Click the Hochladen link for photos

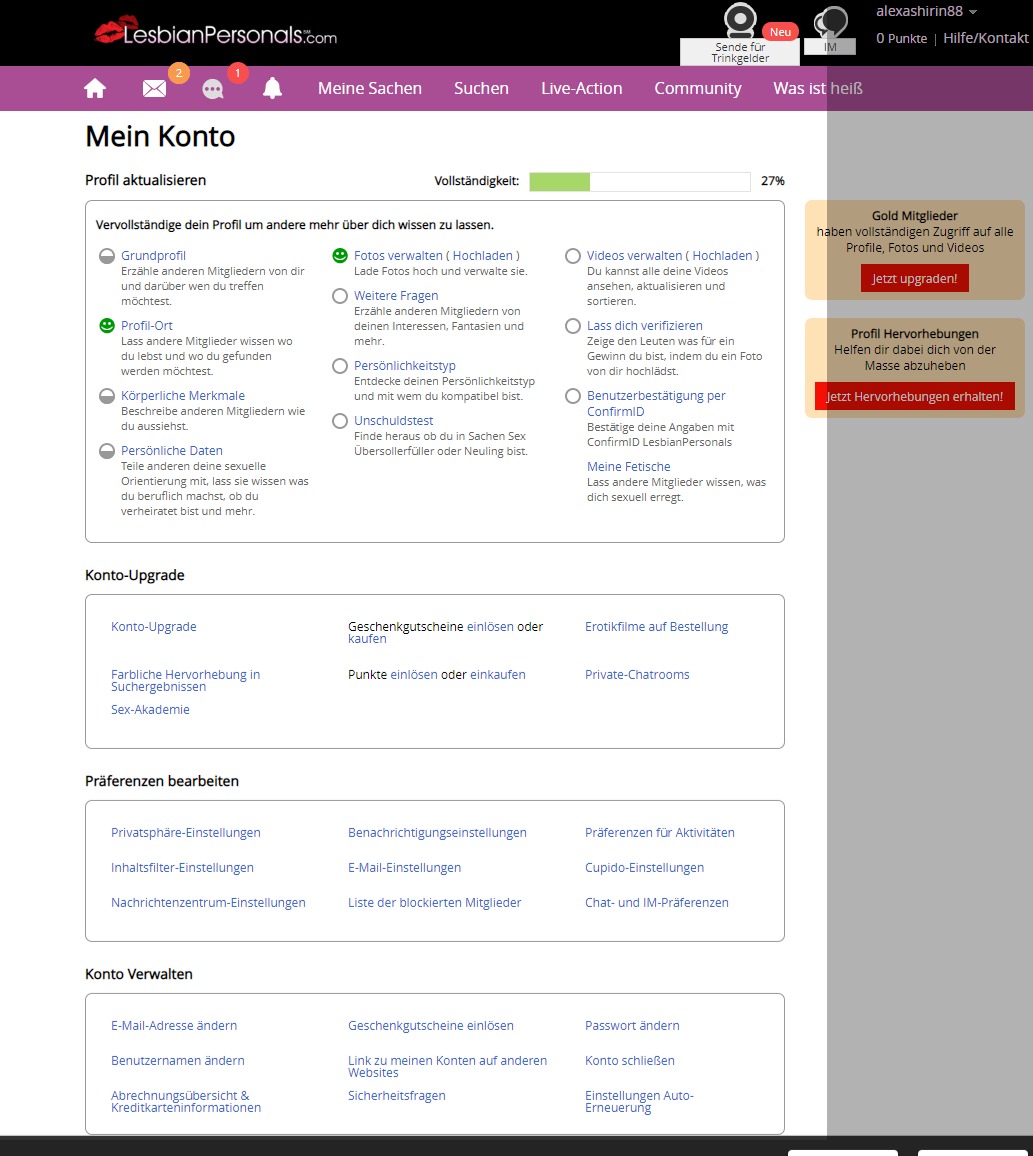482,256
